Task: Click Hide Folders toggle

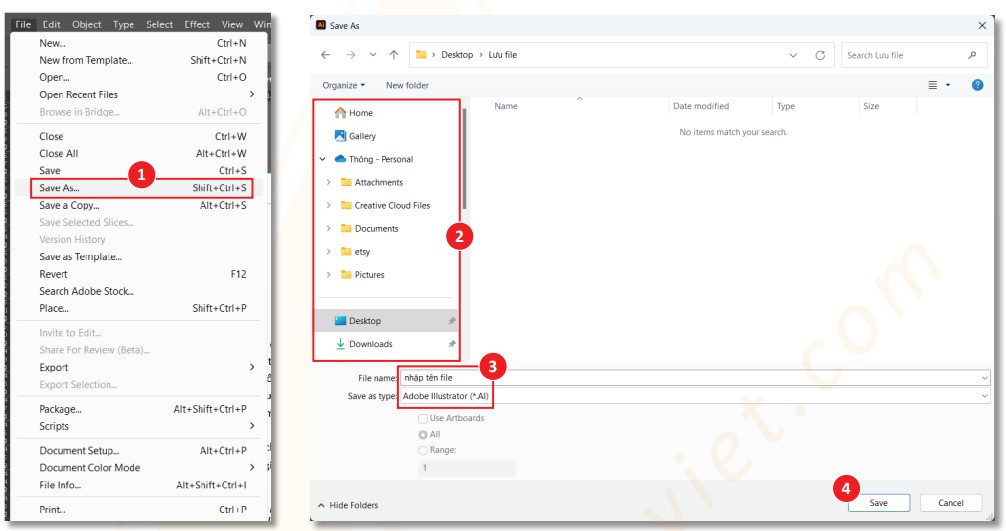Action: (348, 505)
